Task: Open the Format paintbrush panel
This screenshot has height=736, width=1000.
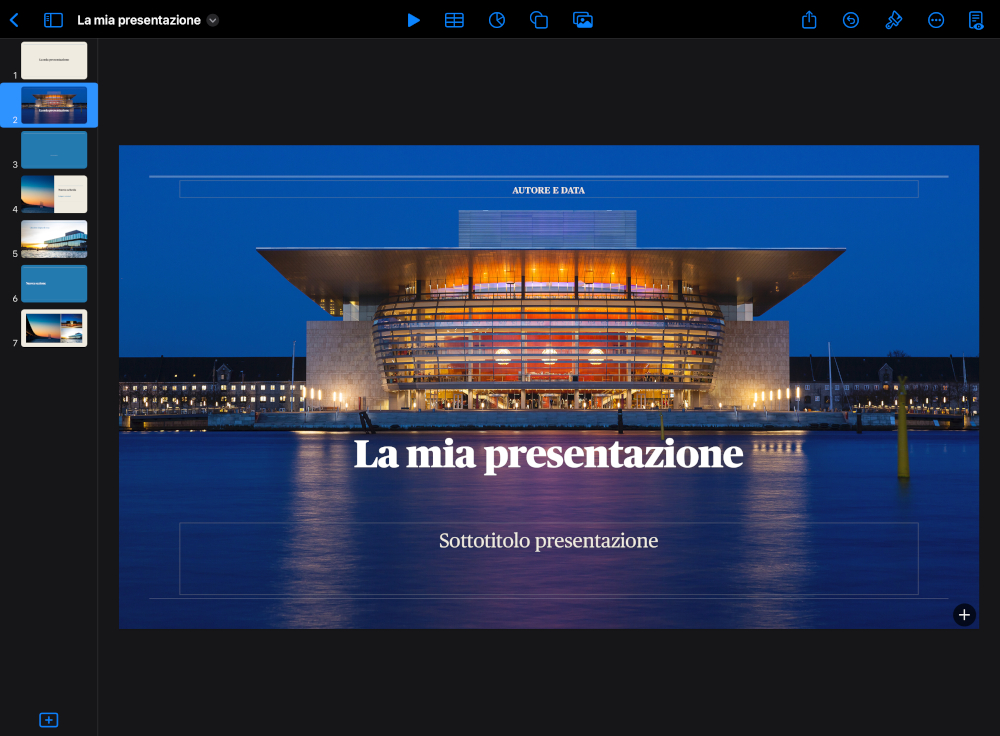Action: click(893, 19)
